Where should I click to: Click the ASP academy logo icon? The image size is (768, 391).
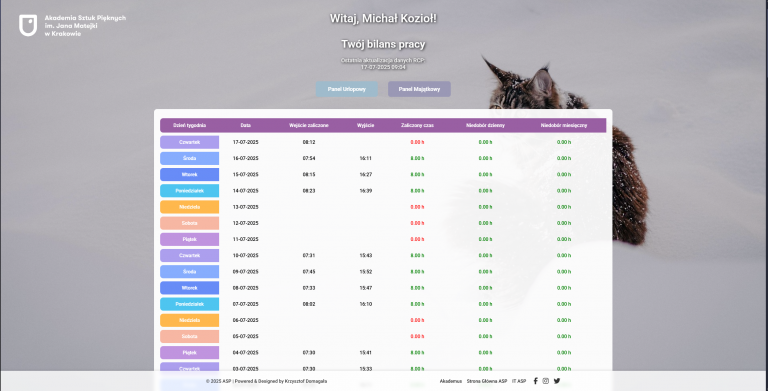coord(28,25)
